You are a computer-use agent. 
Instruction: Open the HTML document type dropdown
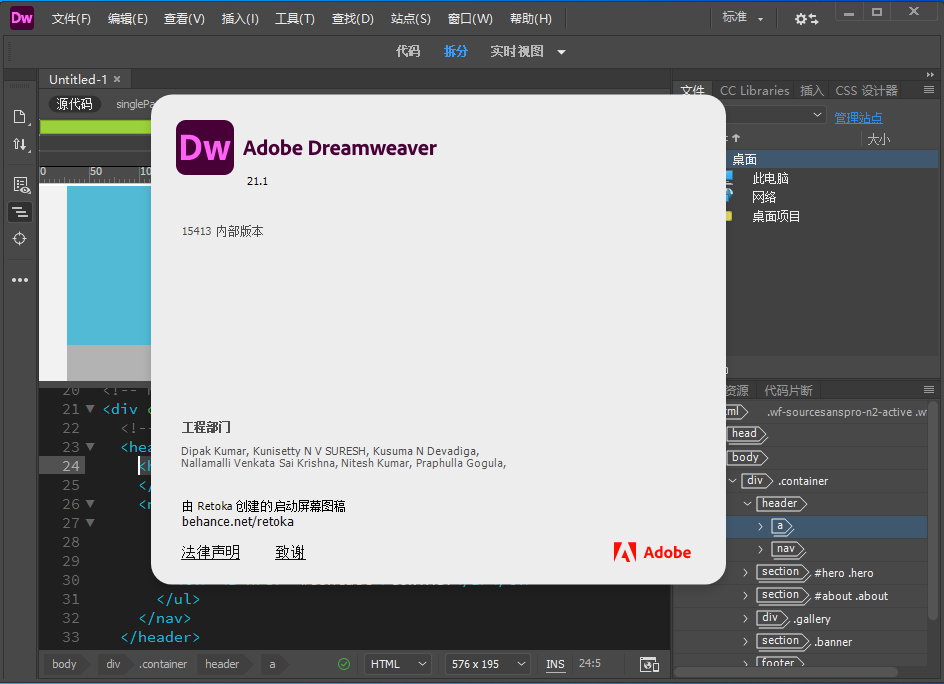[397, 664]
